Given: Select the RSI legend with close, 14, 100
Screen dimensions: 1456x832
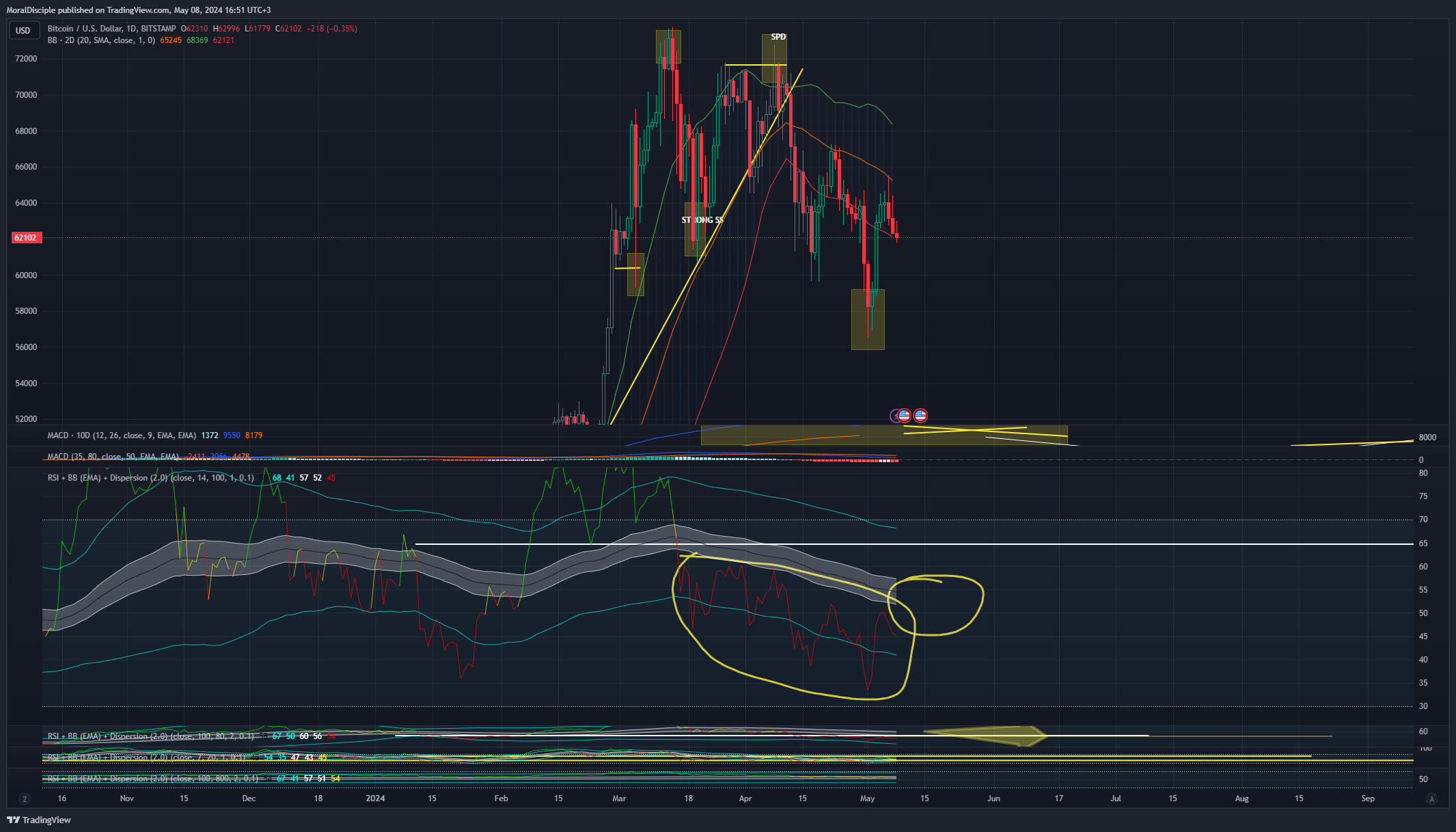Looking at the screenshot, I should point(150,478).
